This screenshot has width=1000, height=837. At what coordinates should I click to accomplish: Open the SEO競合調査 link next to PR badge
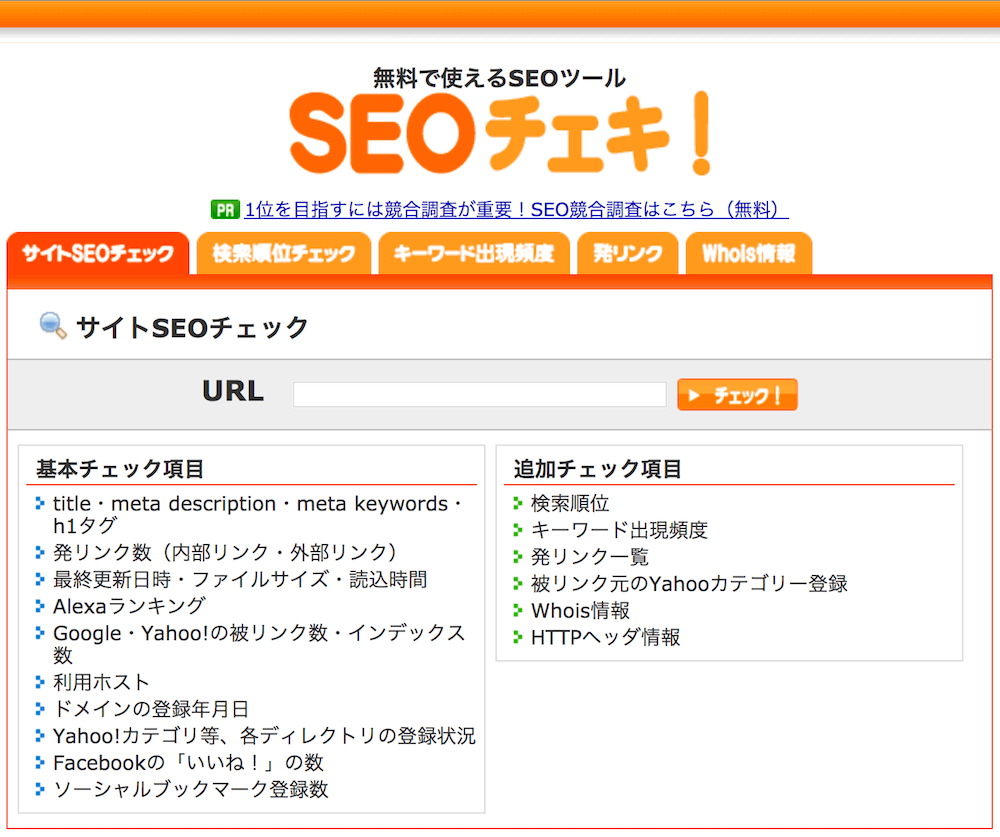tap(514, 210)
